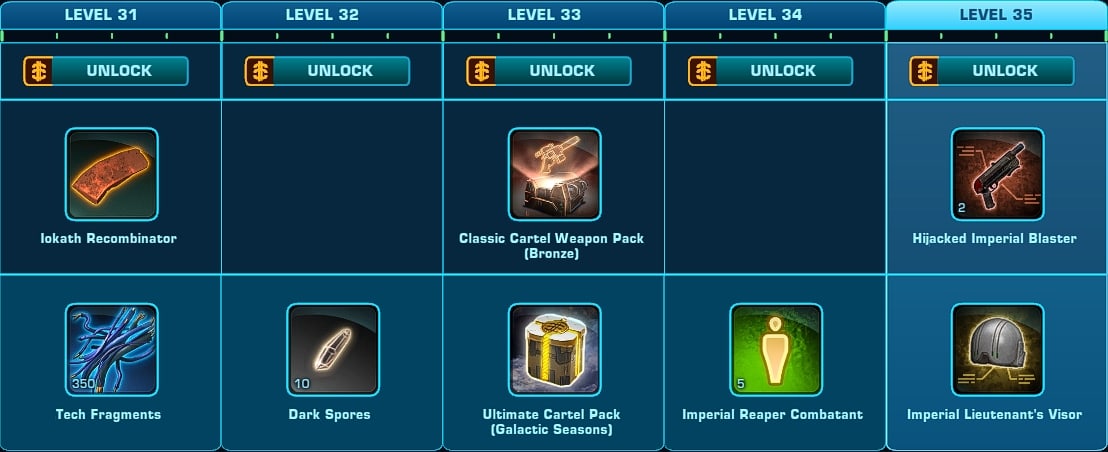The height and width of the screenshot is (452, 1108).
Task: Select the Imperial Lieutenant's Visor helmet icon
Action: coord(997,350)
